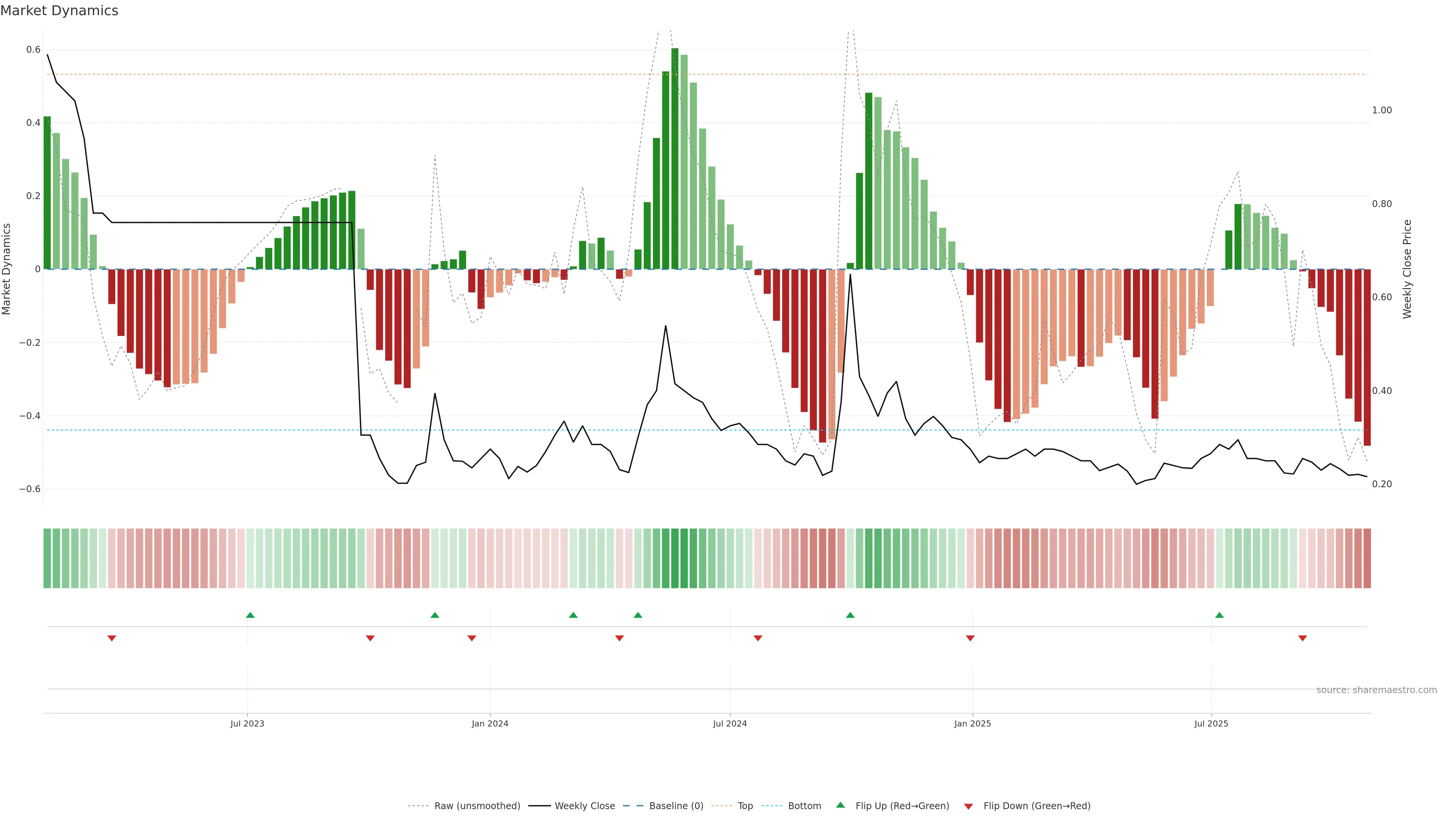Click the green triangle icon in the legend
Screen dimensions: 1456x819
(841, 805)
